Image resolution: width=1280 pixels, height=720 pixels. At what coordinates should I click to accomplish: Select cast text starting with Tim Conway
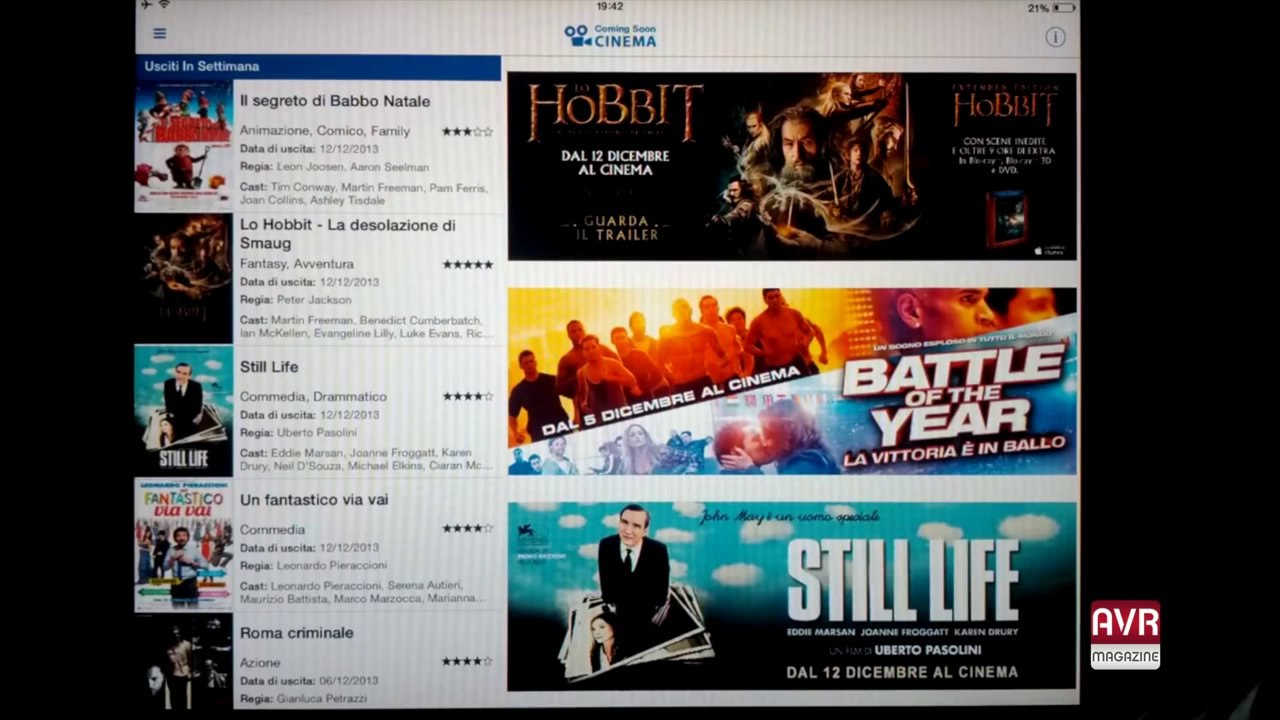click(363, 194)
